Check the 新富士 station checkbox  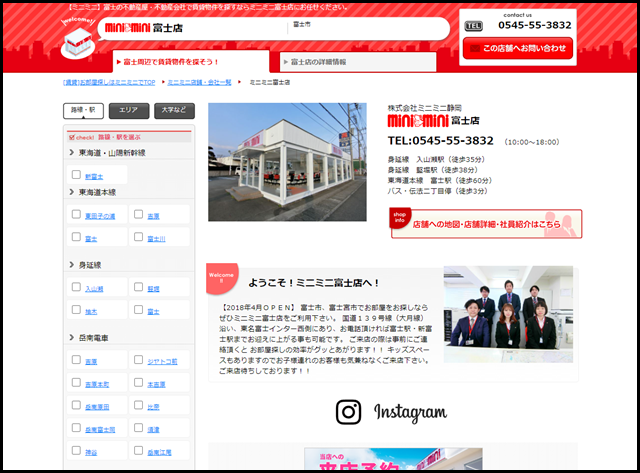[x=76, y=175]
